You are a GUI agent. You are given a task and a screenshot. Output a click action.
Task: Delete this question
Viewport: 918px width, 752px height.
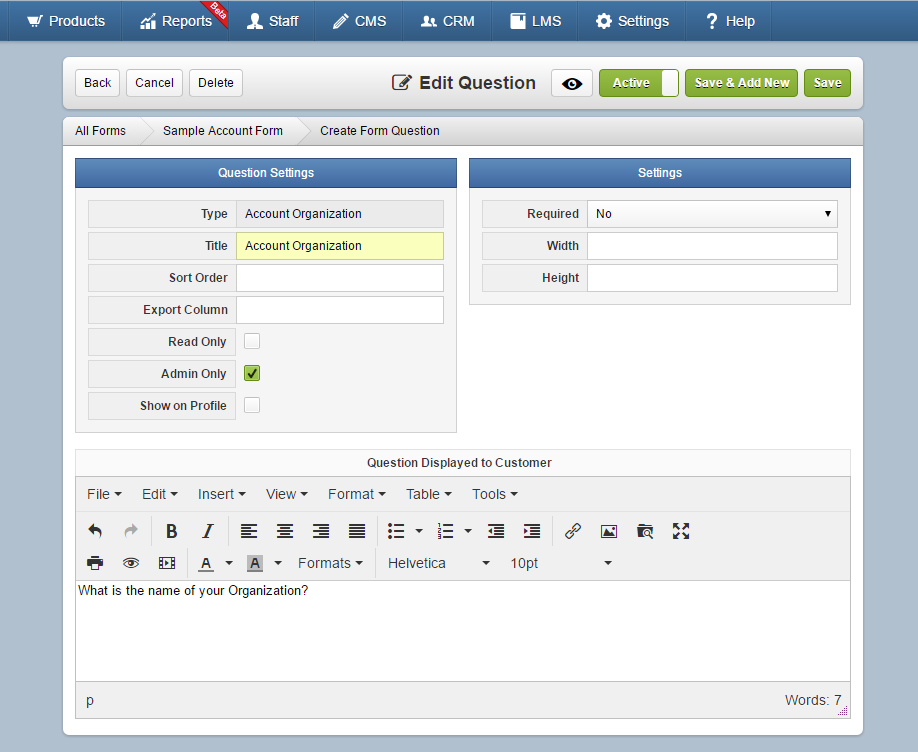pyautogui.click(x=215, y=83)
